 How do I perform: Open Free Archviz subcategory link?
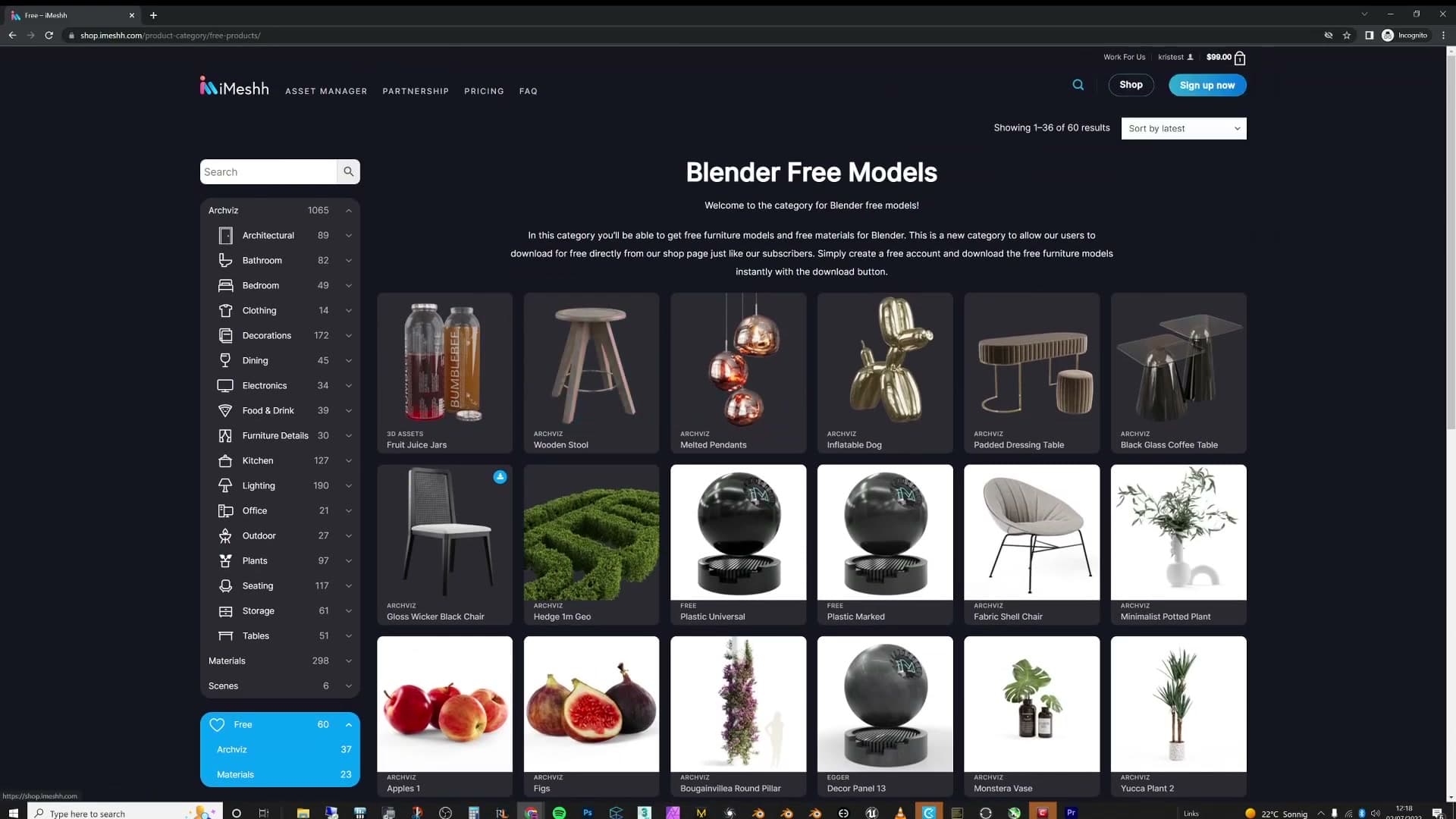click(x=231, y=749)
